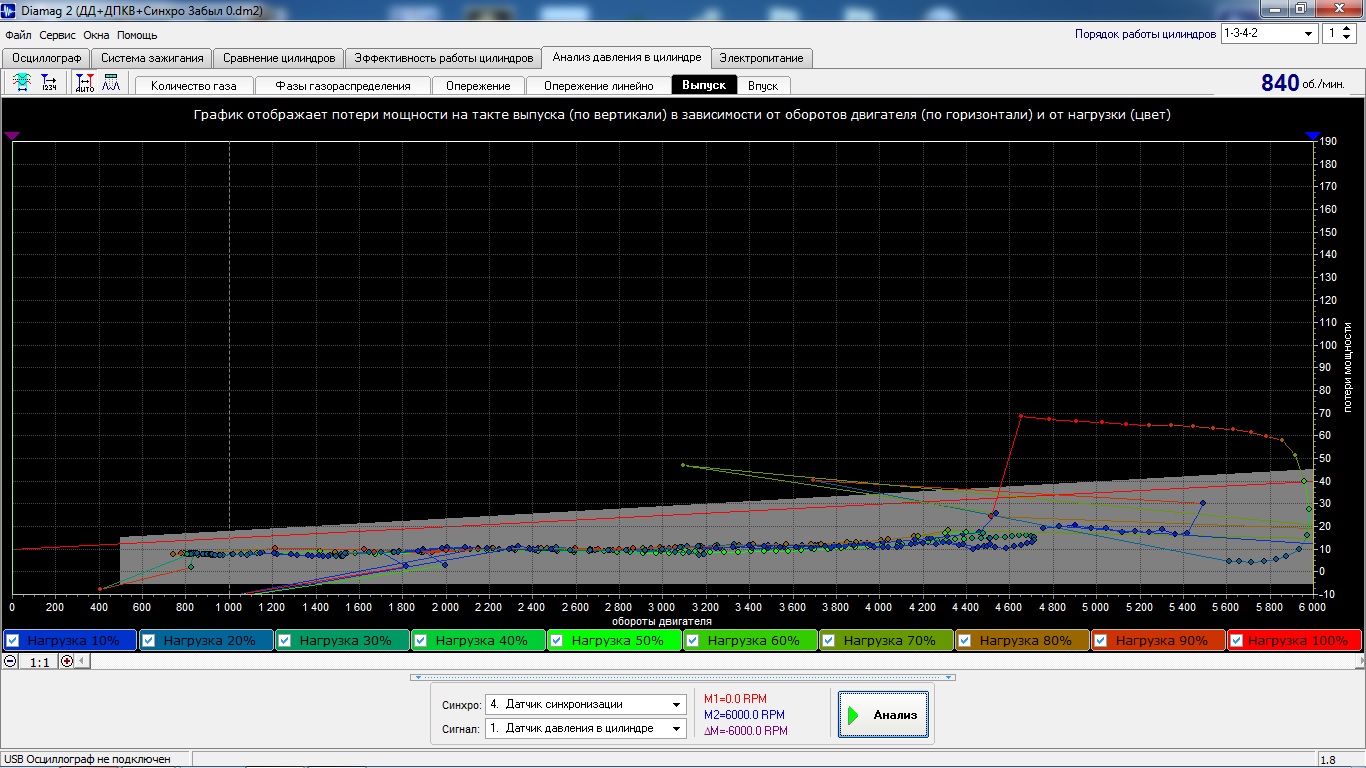Screen dimensions: 1366x768
Task: Toggle the Нагрузка 60% checkbox
Action: click(x=693, y=640)
